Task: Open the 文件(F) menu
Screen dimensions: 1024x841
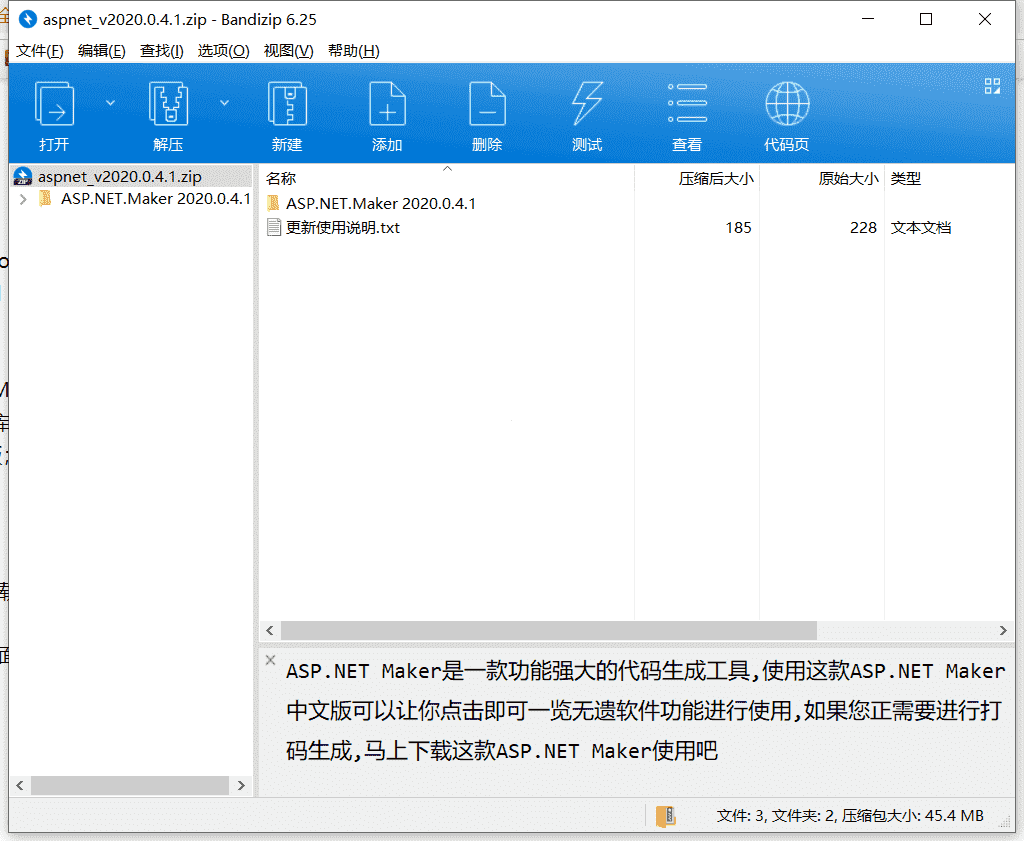Action: (39, 51)
